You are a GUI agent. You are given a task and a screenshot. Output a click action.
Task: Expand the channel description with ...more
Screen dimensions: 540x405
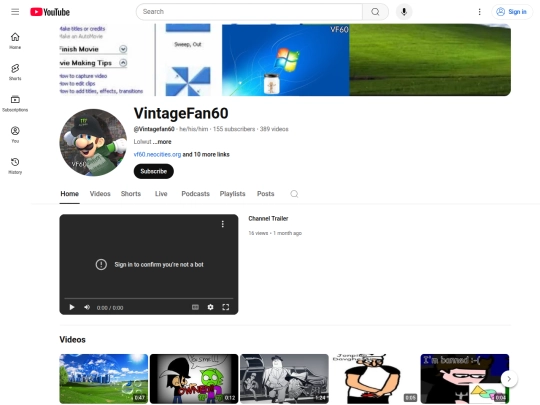coord(162,142)
